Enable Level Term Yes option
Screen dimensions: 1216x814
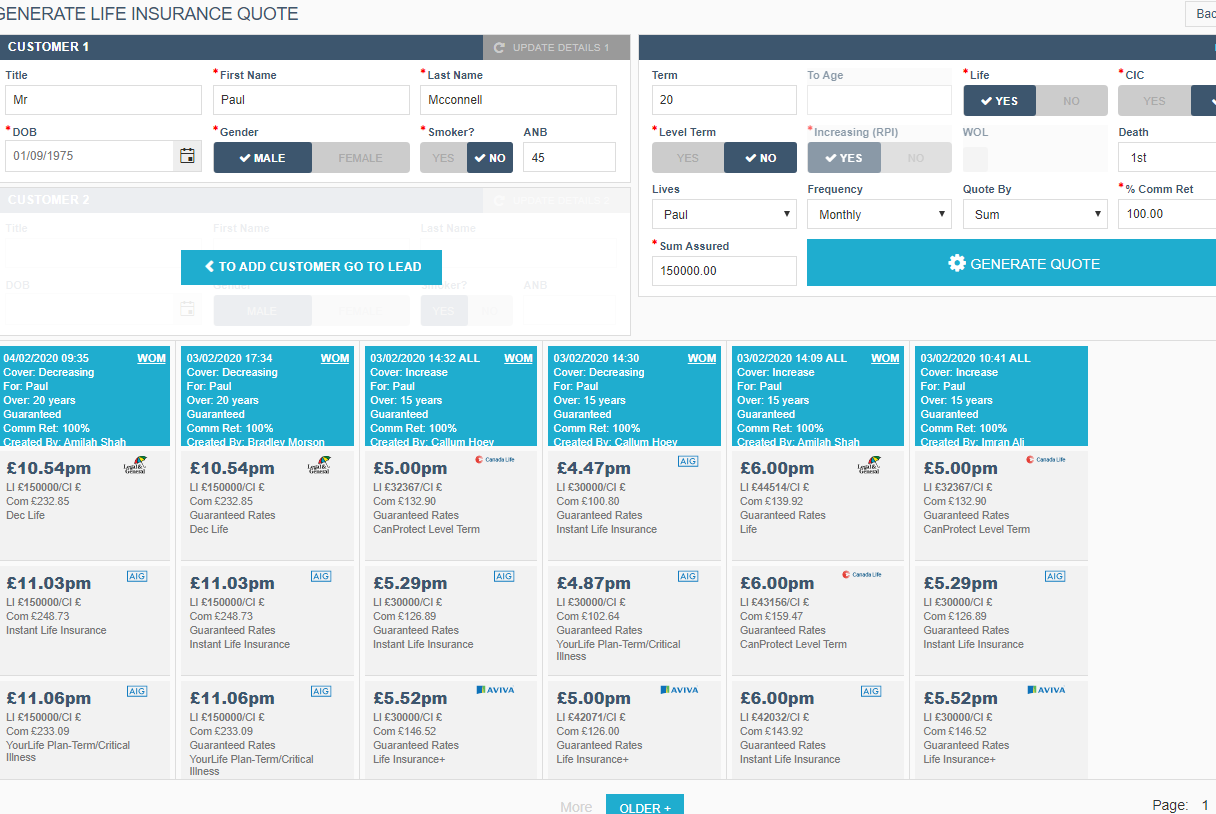(x=687, y=158)
